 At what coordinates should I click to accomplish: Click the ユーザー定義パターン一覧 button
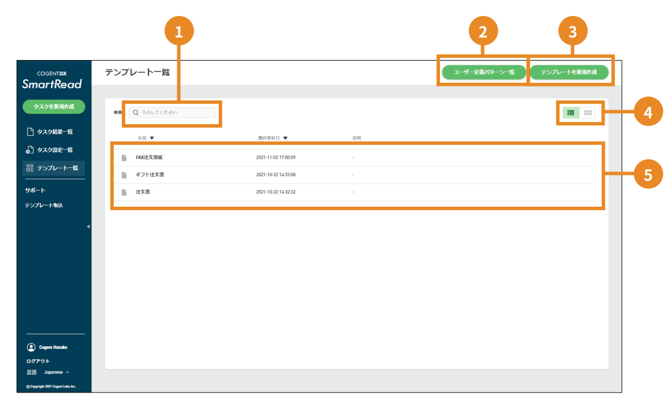(x=483, y=72)
